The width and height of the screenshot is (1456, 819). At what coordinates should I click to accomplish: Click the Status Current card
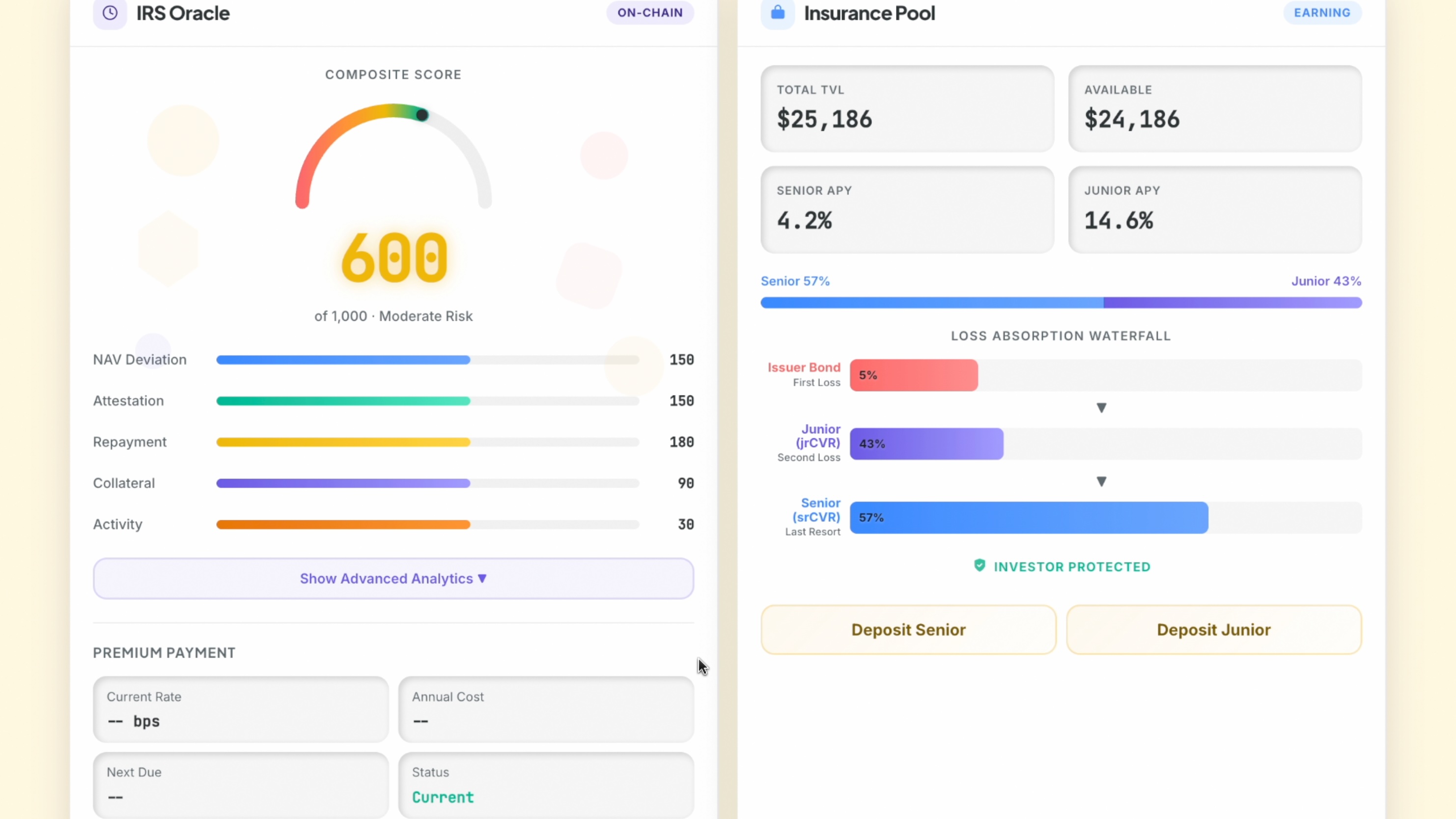tap(546, 785)
